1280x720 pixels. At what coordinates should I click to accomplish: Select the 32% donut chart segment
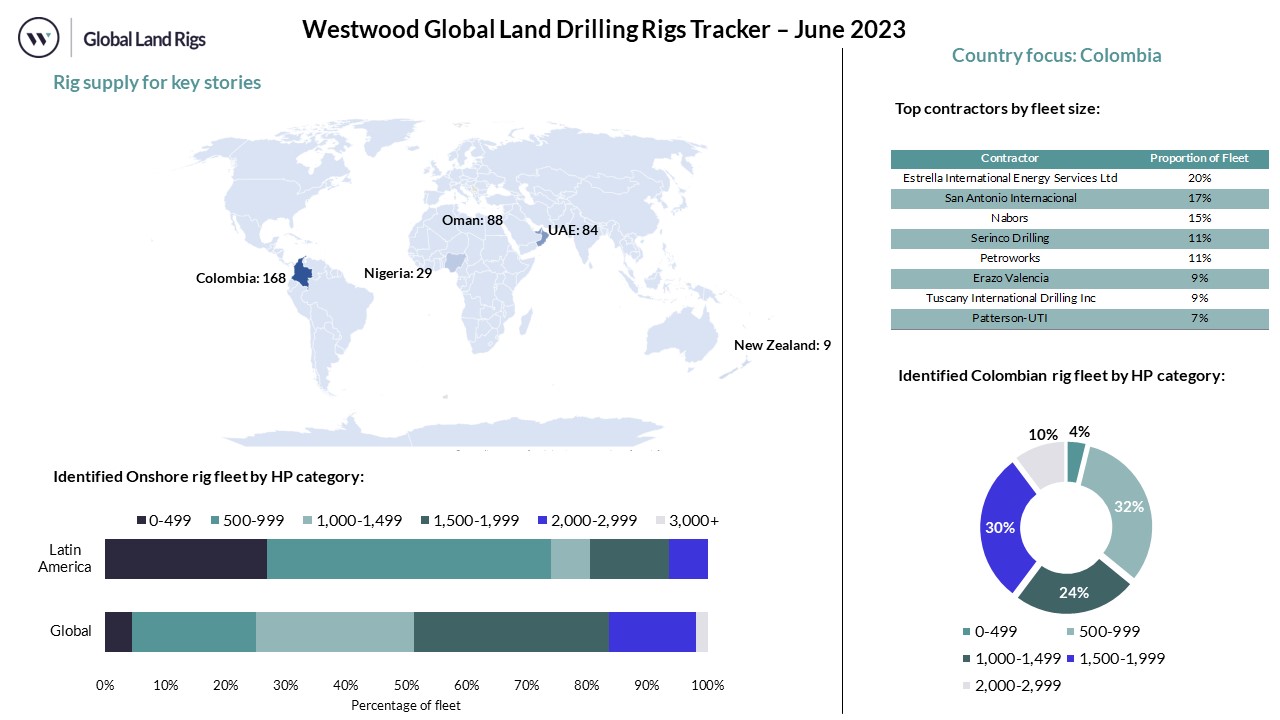pos(1126,508)
